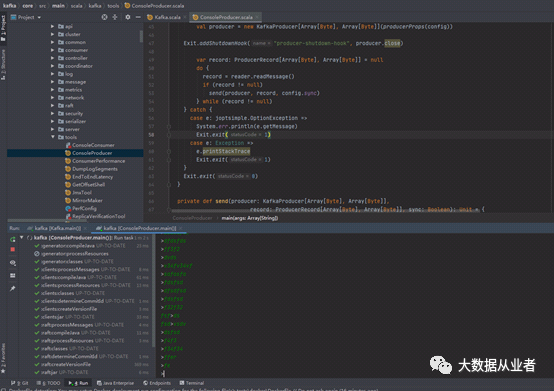The height and width of the screenshot is (391, 554).
Task: Expand the cluster folder
Action: [52, 34]
